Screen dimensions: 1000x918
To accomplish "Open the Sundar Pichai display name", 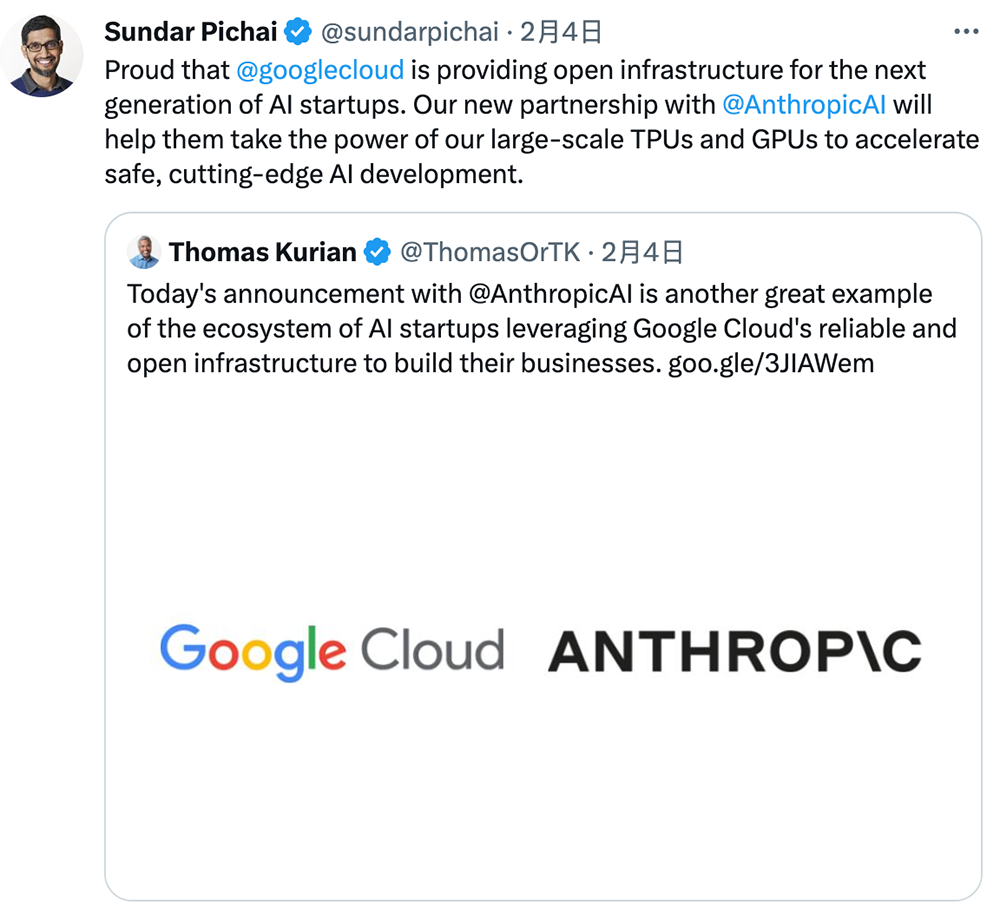I will point(190,32).
